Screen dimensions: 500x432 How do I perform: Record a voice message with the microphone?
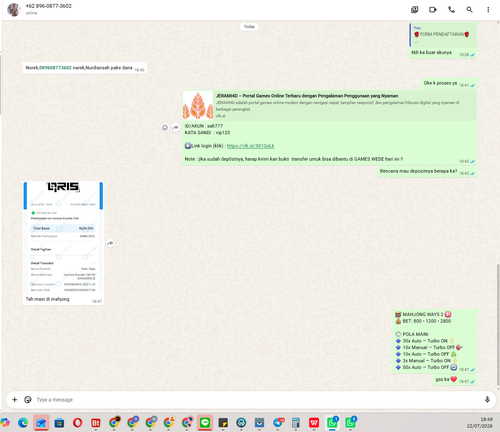pyautogui.click(x=487, y=399)
